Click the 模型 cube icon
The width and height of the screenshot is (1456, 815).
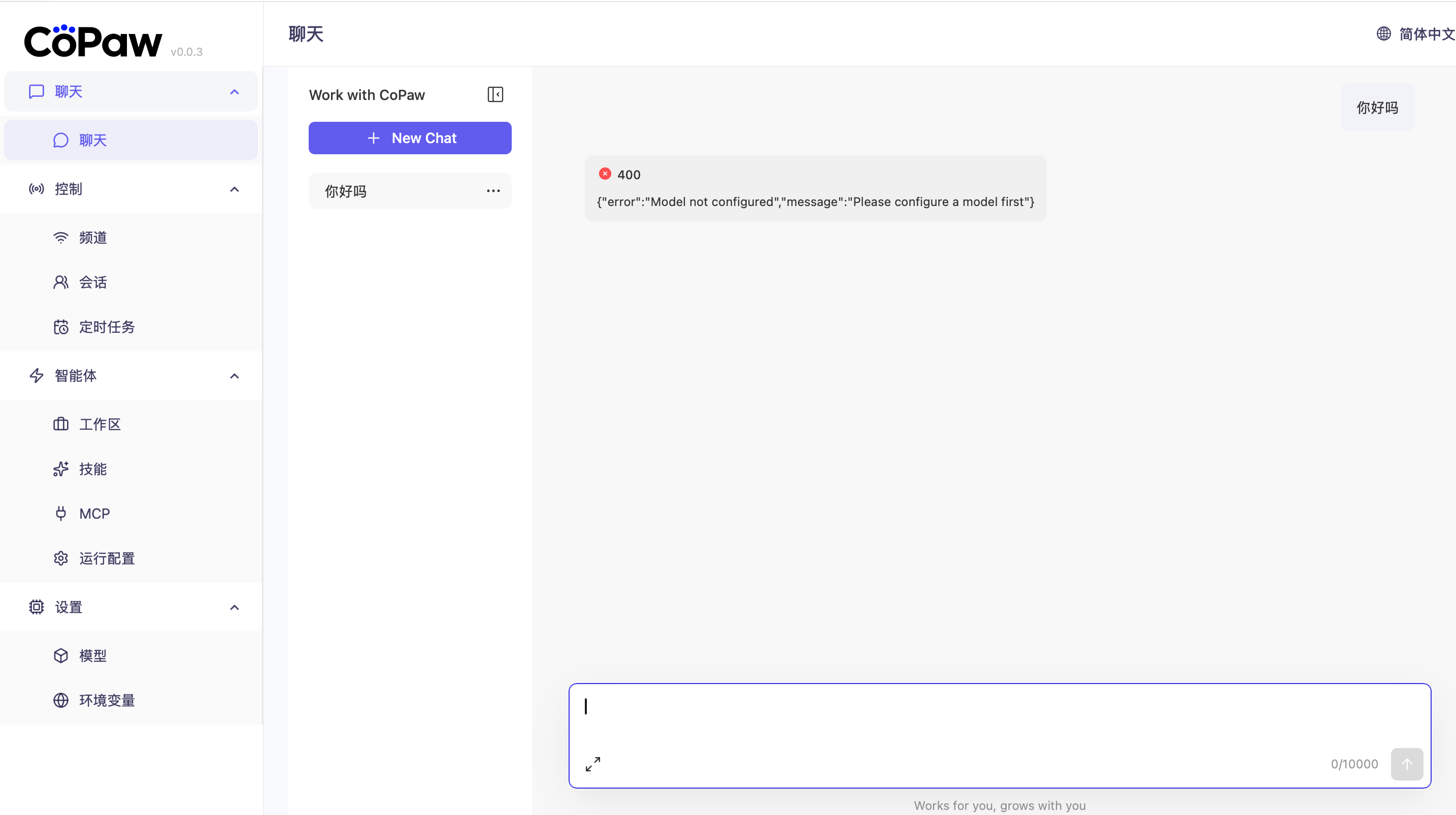coord(60,656)
